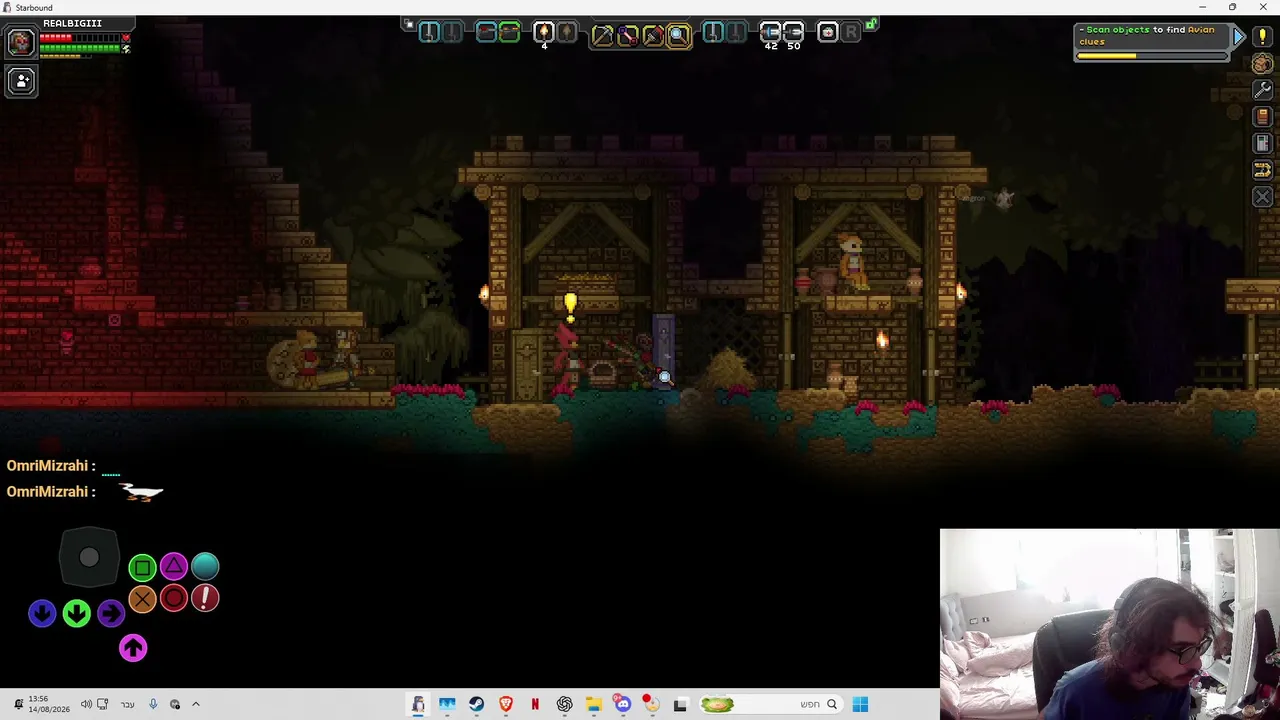This screenshot has height=720, width=1280.
Task: Select the magnifying glass scan tool
Action: (678, 35)
